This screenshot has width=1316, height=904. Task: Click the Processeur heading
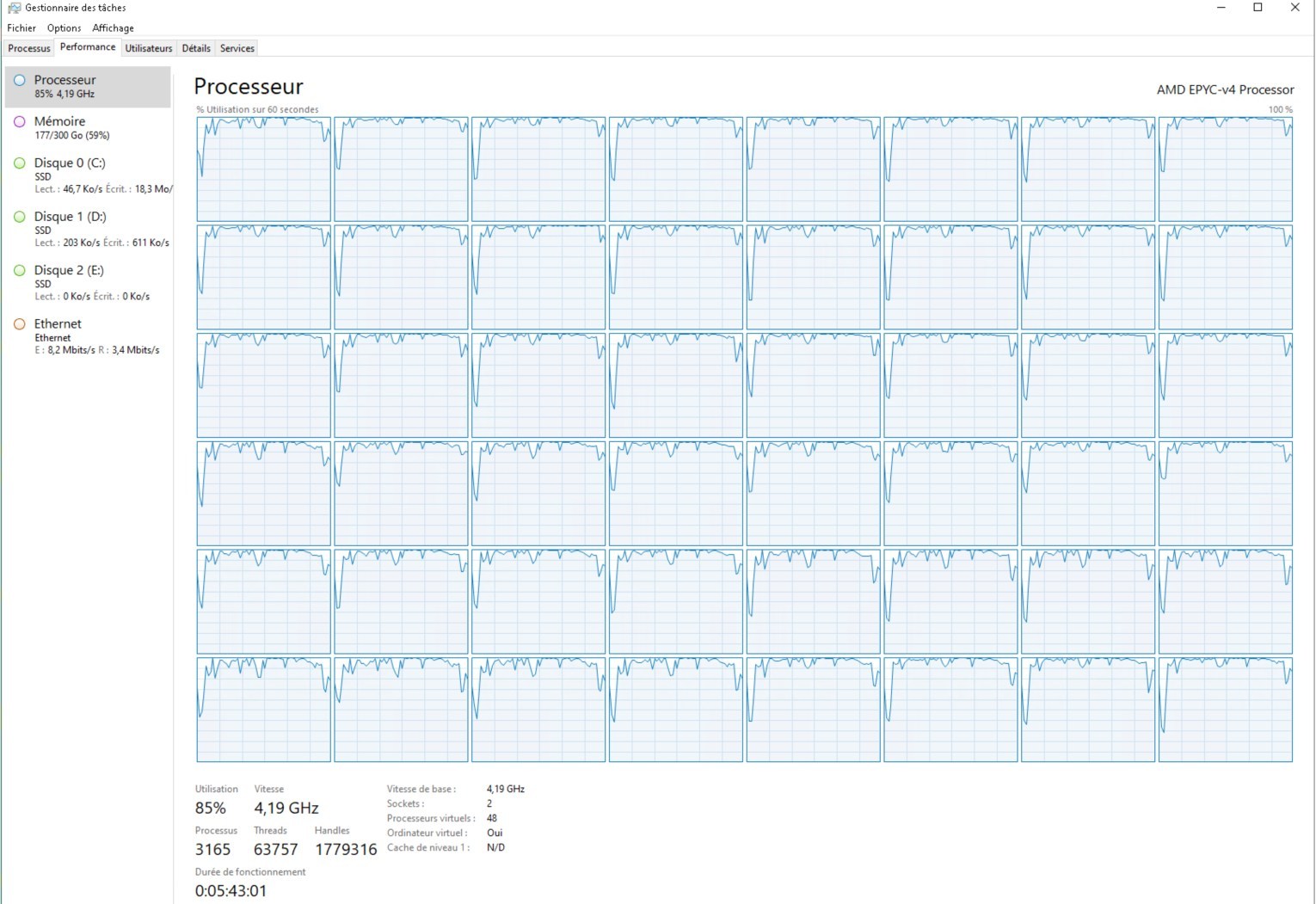pyautogui.click(x=249, y=86)
